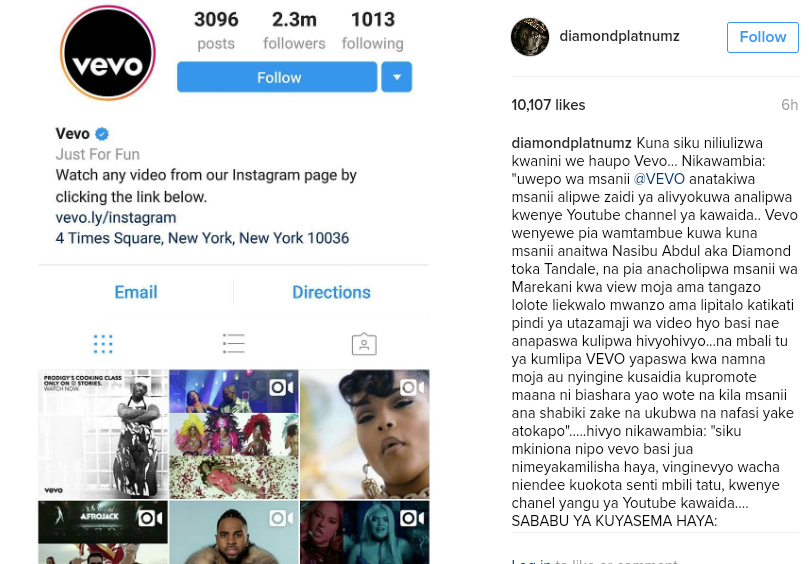Open diamondplatnumz profile avatar
Image resolution: width=809 pixels, height=564 pixels.
[530, 37]
